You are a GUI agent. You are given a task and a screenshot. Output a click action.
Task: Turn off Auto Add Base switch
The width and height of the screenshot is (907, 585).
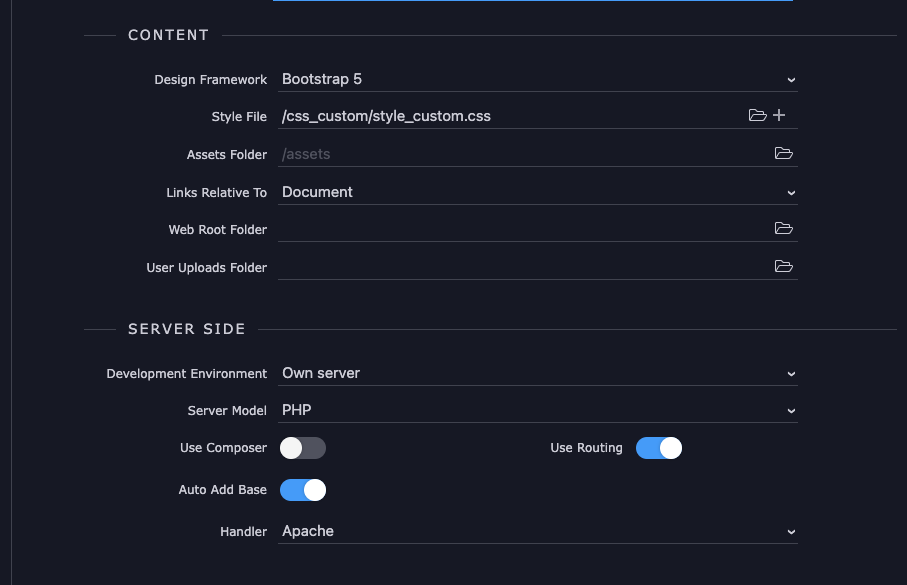point(303,490)
